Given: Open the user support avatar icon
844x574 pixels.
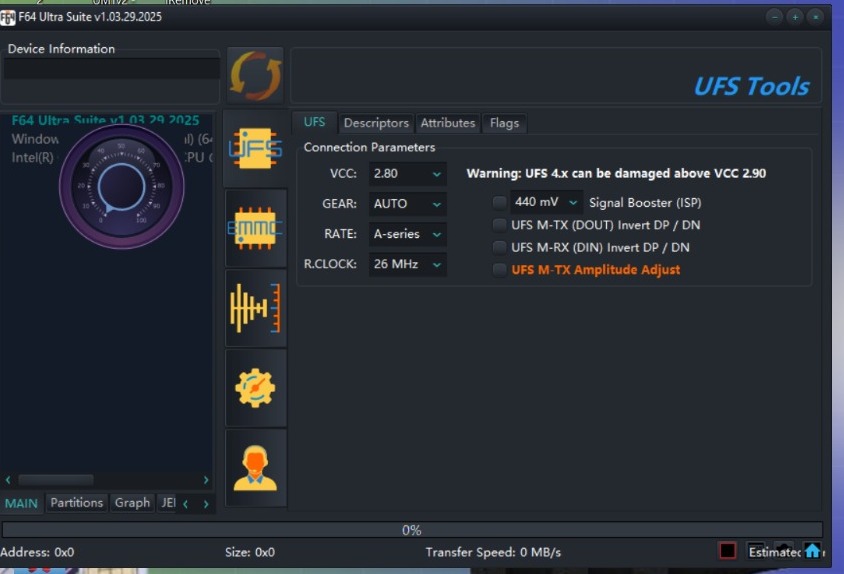Looking at the screenshot, I should (255, 467).
